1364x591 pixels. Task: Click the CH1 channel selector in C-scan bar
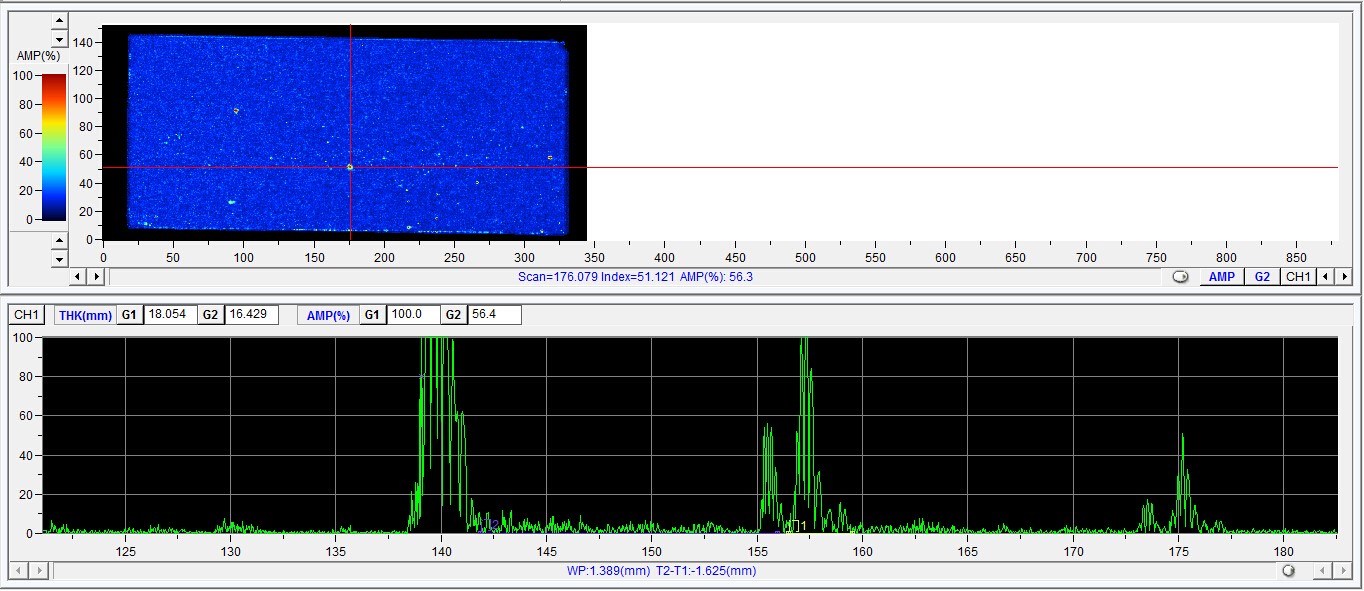click(x=1297, y=277)
